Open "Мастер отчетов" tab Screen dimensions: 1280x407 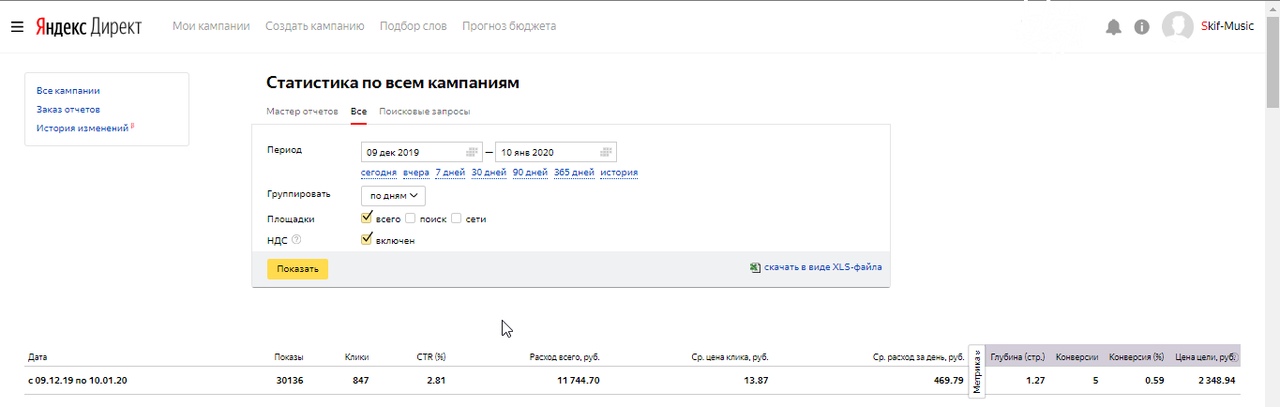click(302, 111)
